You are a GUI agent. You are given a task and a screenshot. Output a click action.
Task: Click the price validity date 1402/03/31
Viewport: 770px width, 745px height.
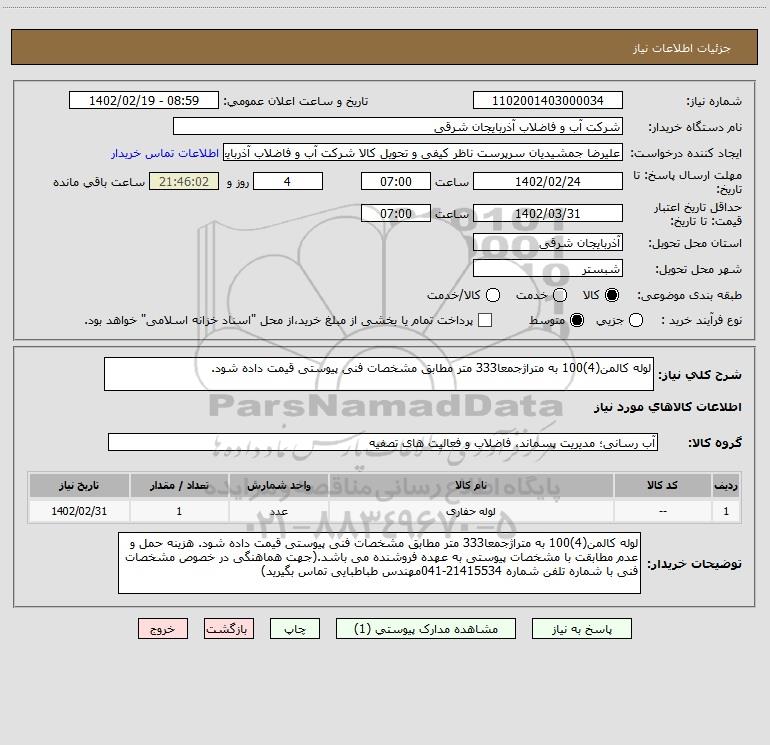click(x=548, y=213)
